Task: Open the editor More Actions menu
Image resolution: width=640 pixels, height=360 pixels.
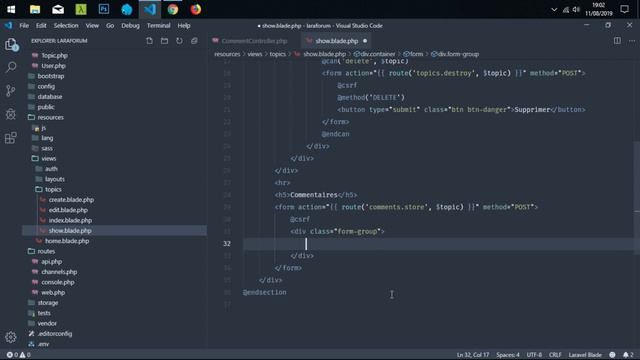Action: click(631, 40)
